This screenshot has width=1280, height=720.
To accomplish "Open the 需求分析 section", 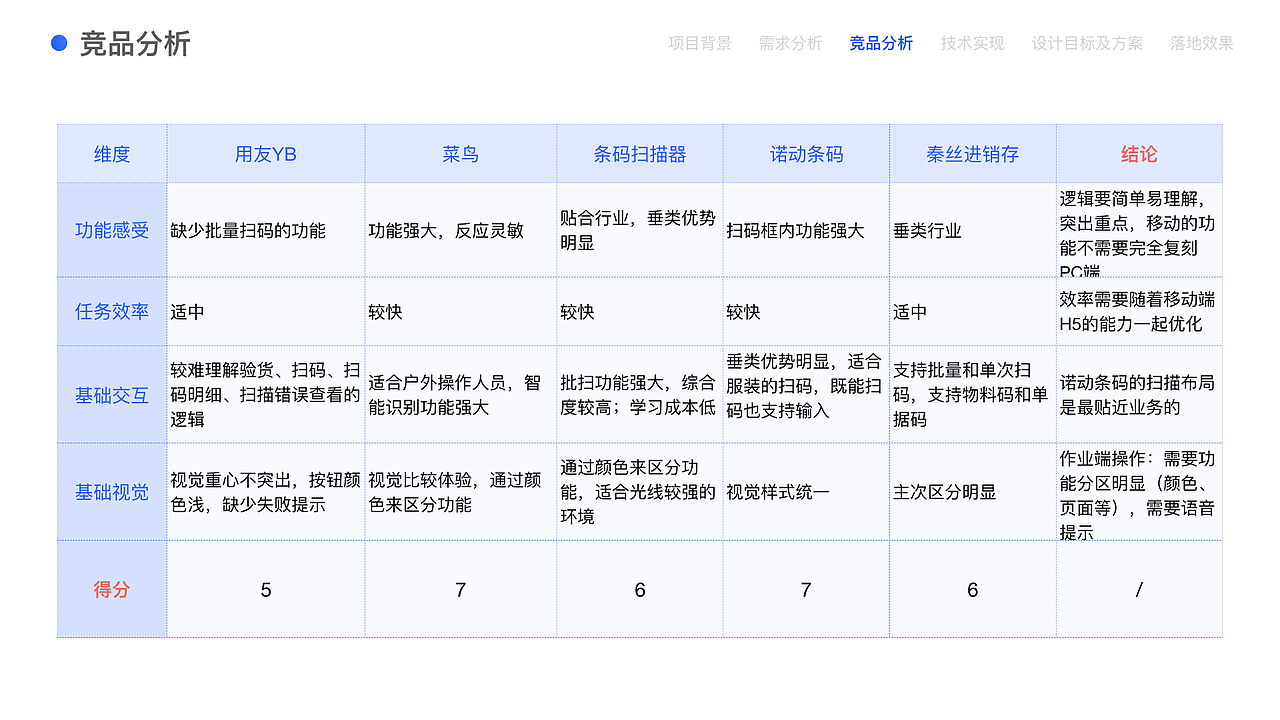I will pyautogui.click(x=789, y=44).
